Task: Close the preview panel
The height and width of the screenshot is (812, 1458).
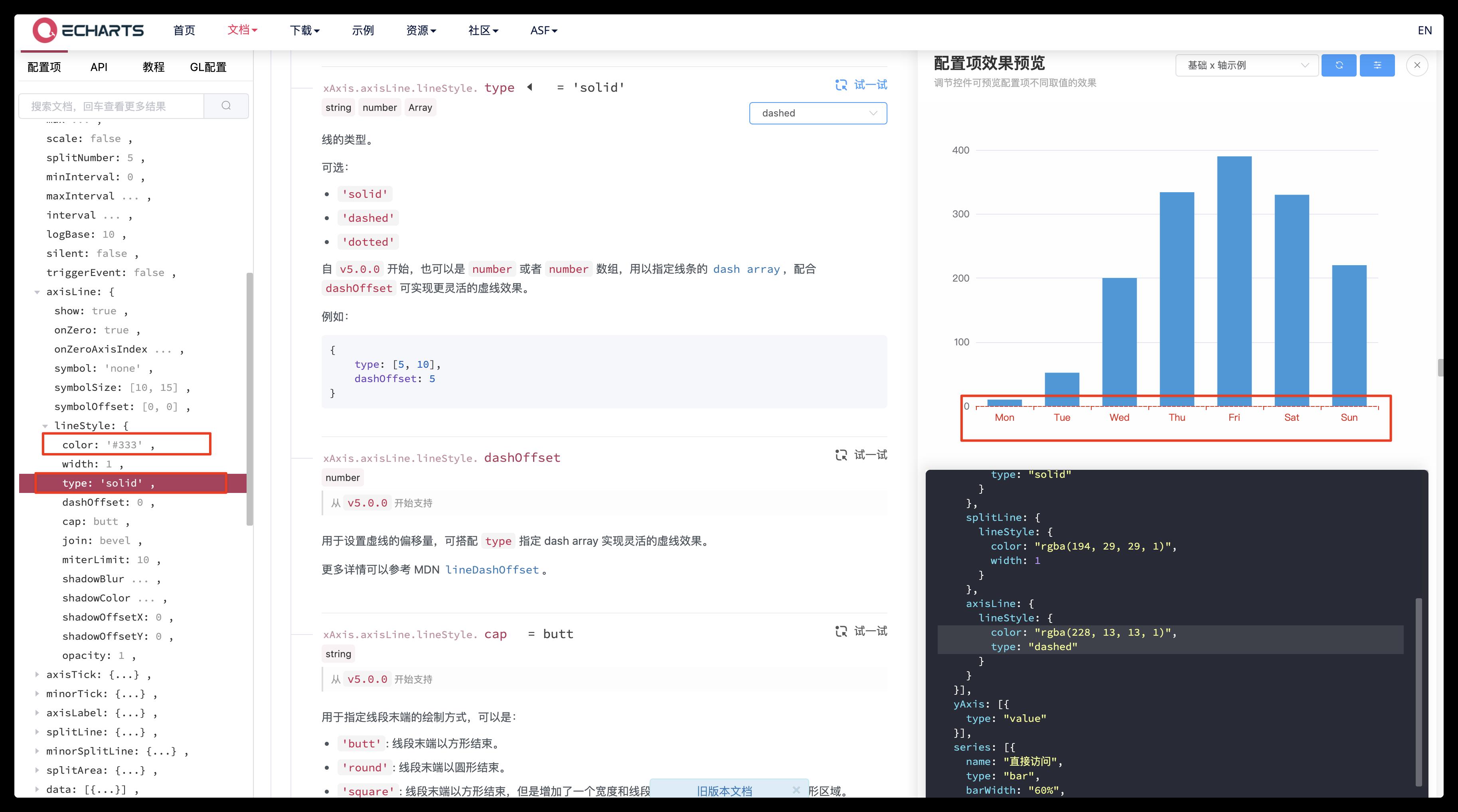Action: point(1417,65)
